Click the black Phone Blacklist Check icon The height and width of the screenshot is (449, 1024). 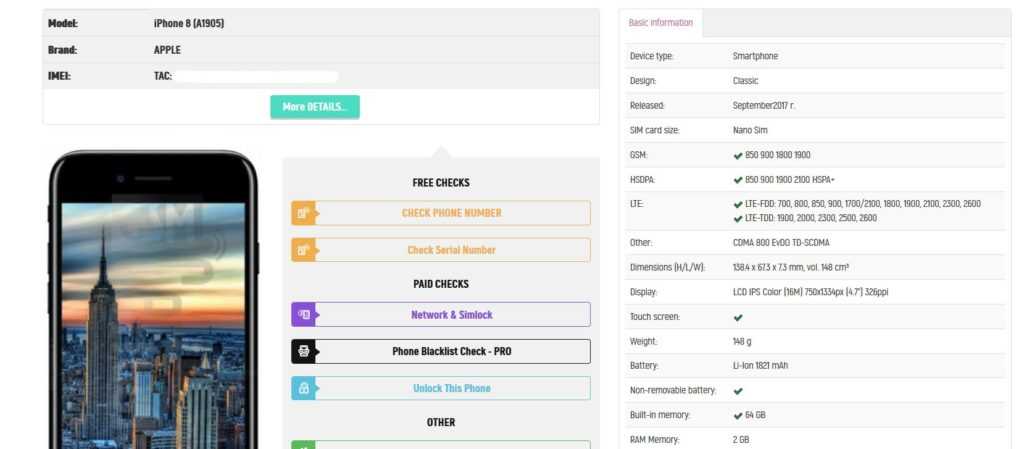[x=303, y=352]
